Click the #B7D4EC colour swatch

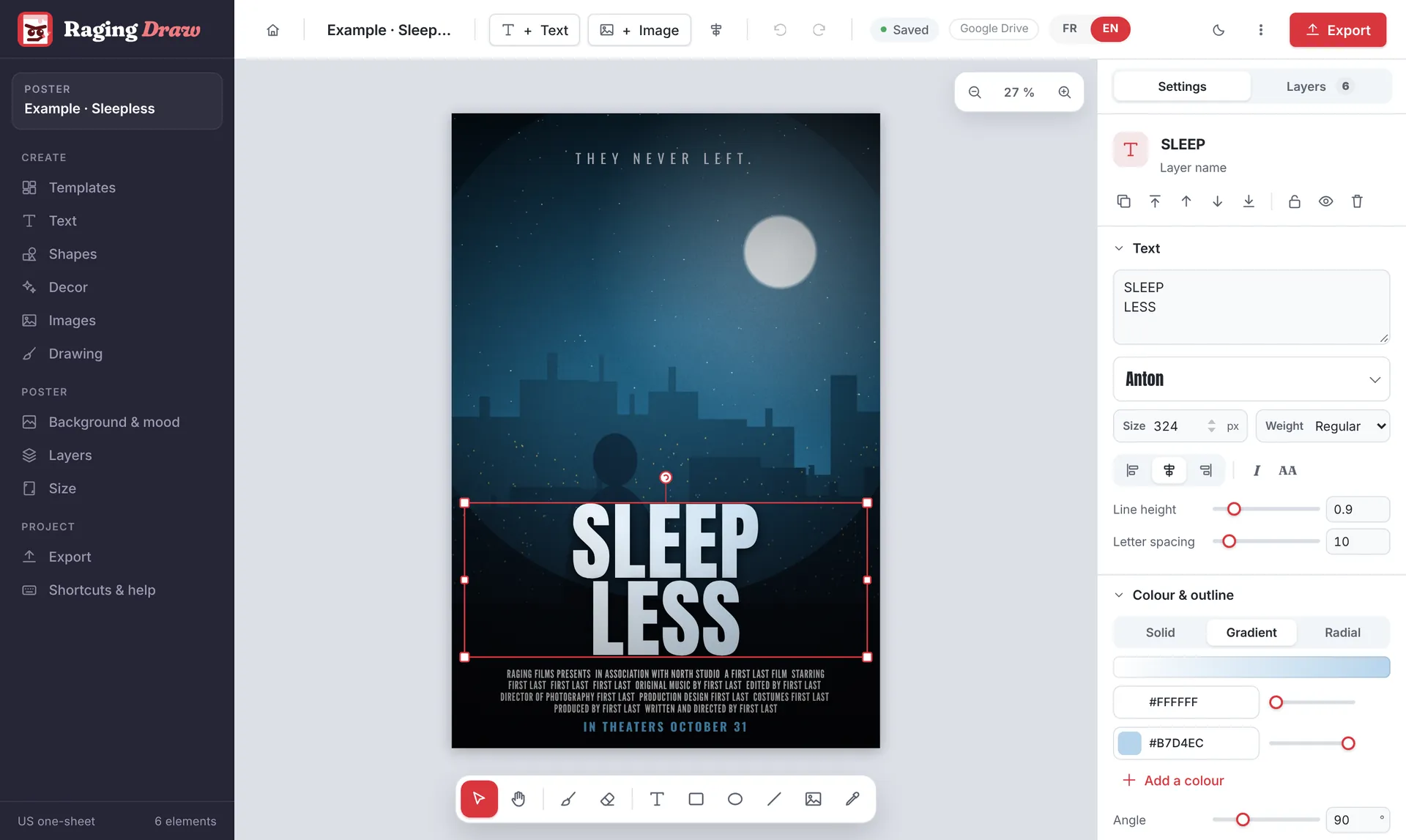pyautogui.click(x=1128, y=743)
